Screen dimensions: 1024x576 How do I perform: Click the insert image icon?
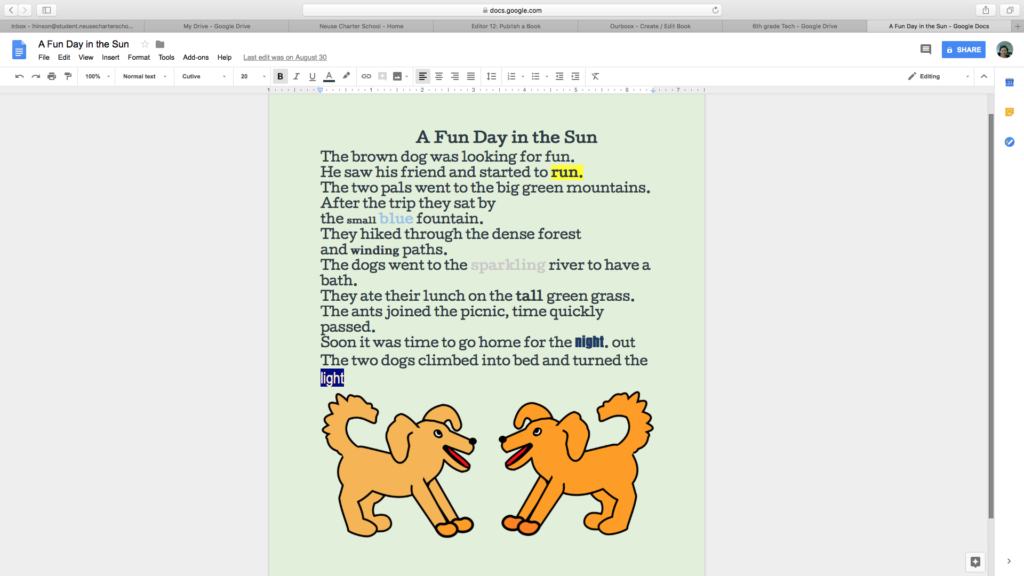(396, 76)
